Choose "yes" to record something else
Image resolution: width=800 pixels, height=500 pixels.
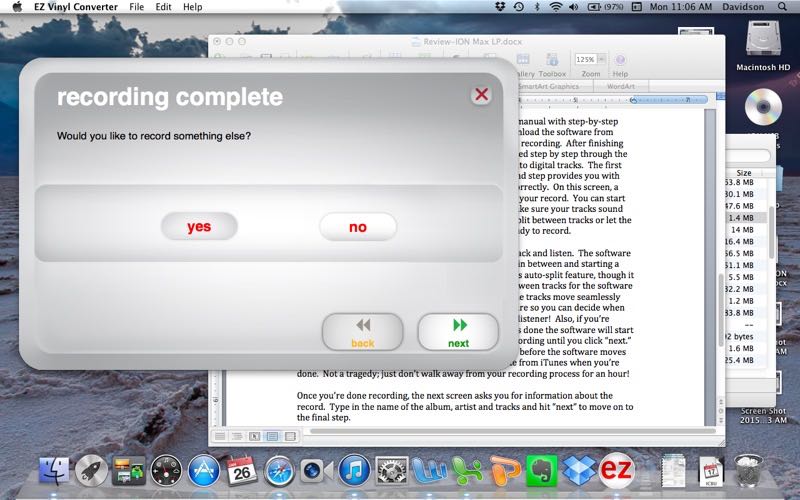(x=199, y=227)
